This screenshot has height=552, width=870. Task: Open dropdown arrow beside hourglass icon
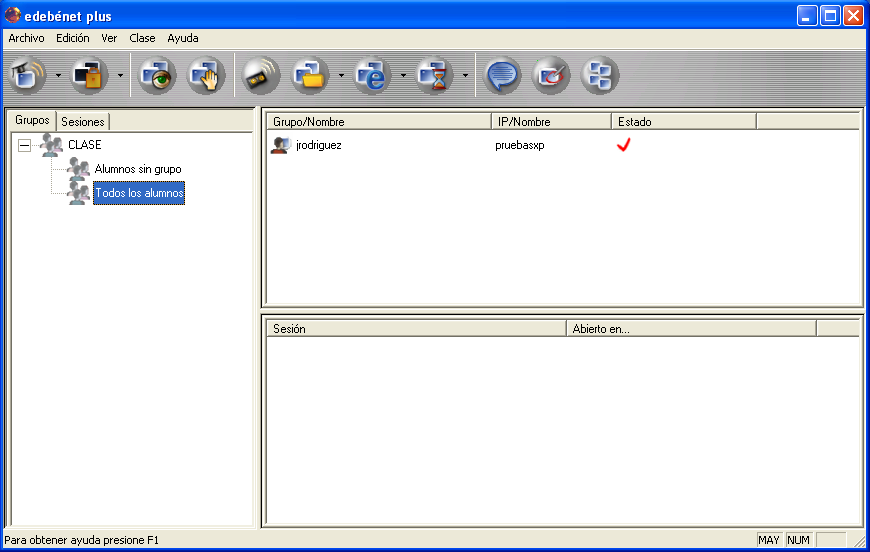tap(465, 76)
